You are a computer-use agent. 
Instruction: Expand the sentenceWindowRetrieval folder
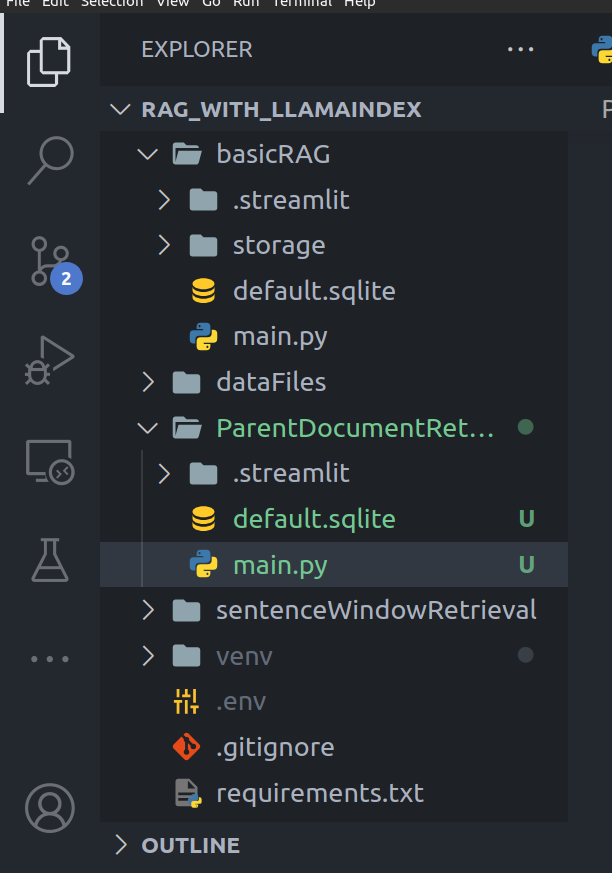pos(147,610)
